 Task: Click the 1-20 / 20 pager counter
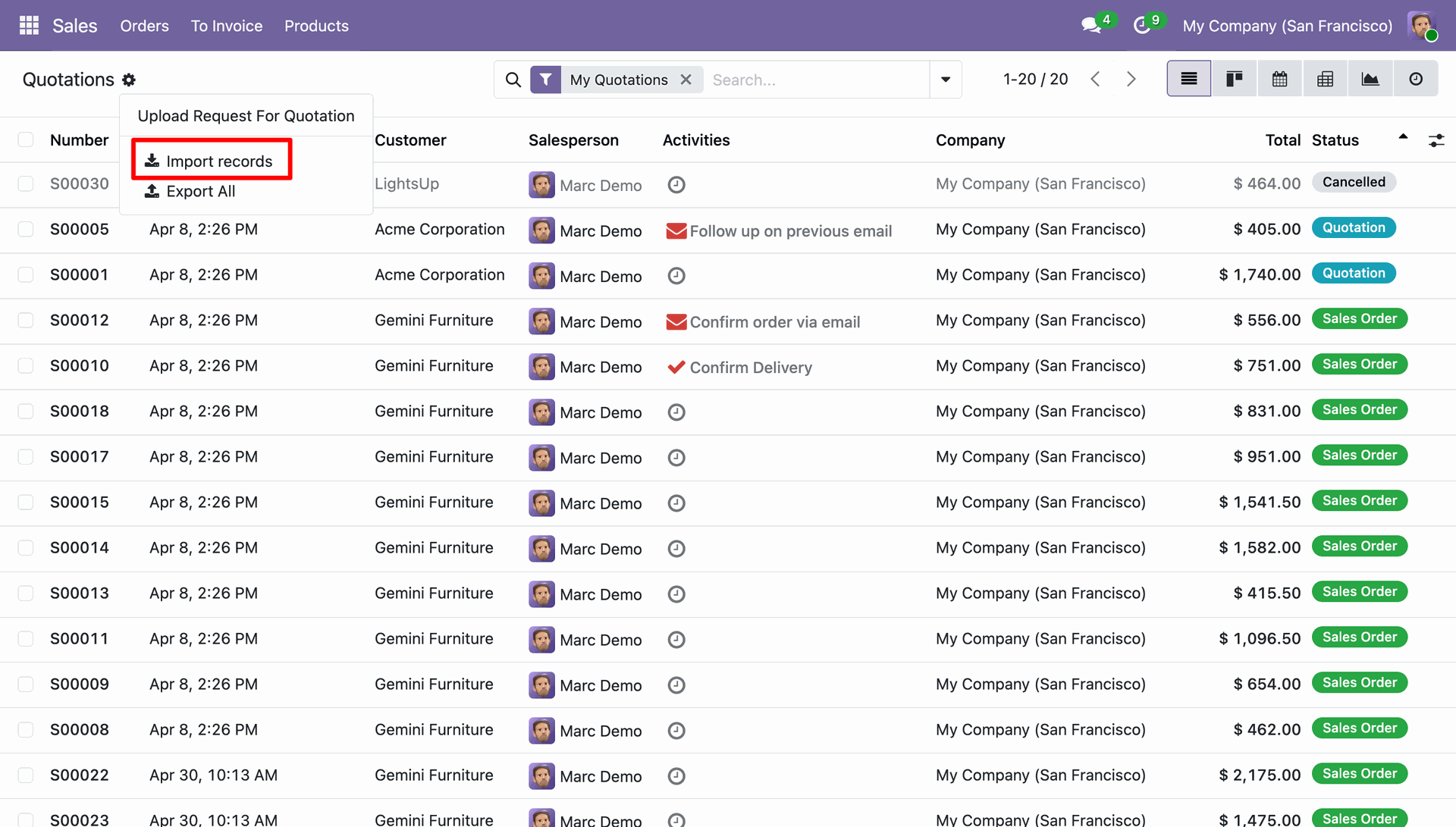[1035, 79]
